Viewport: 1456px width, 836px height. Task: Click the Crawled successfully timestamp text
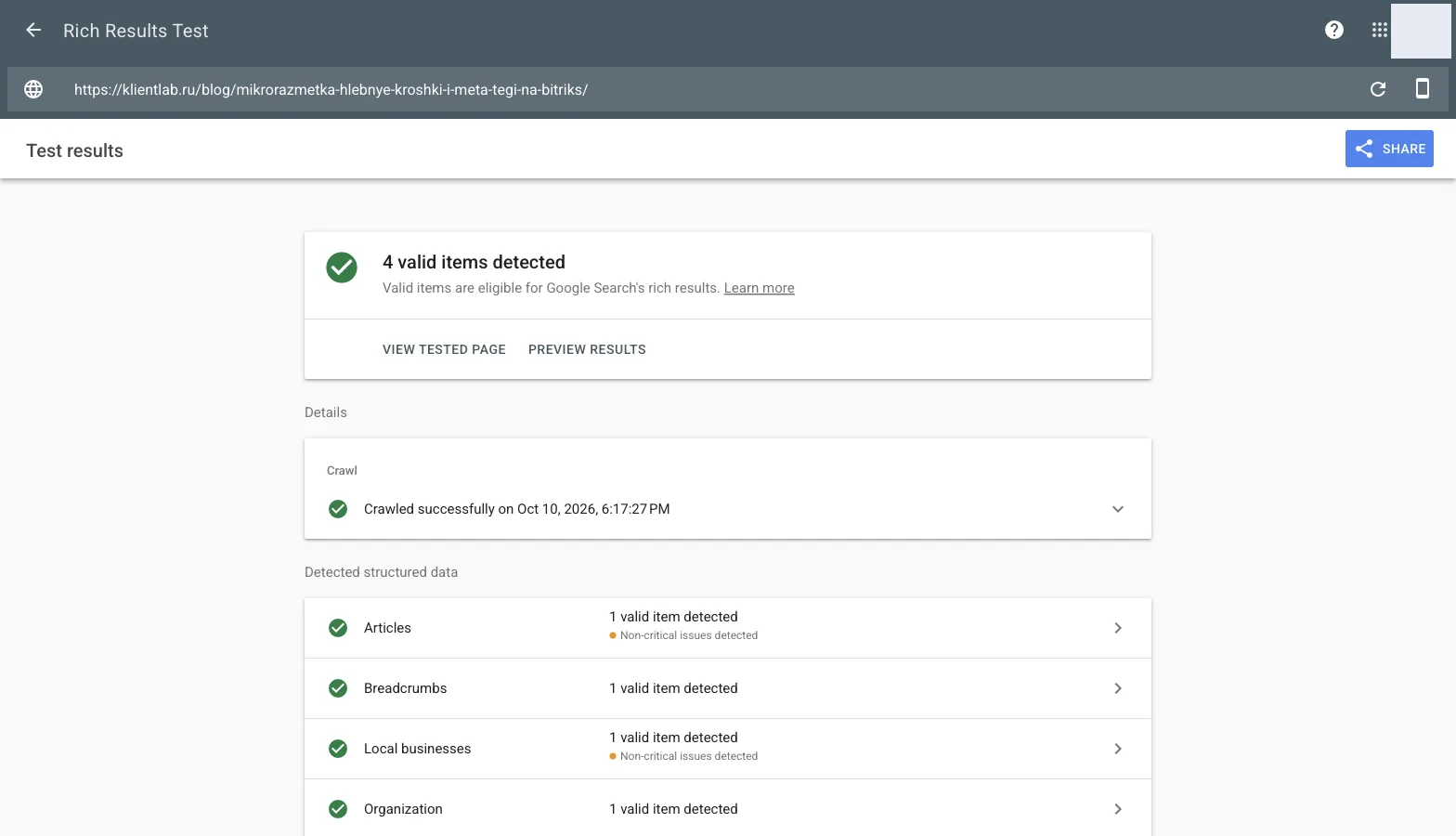click(517, 509)
